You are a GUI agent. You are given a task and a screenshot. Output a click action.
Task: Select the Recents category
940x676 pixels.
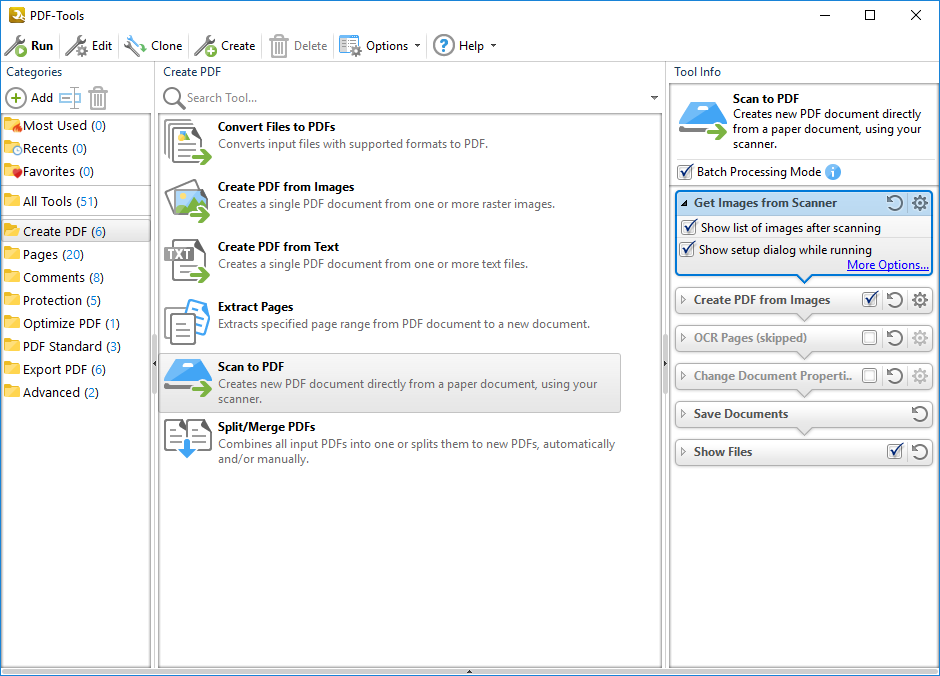(x=76, y=148)
